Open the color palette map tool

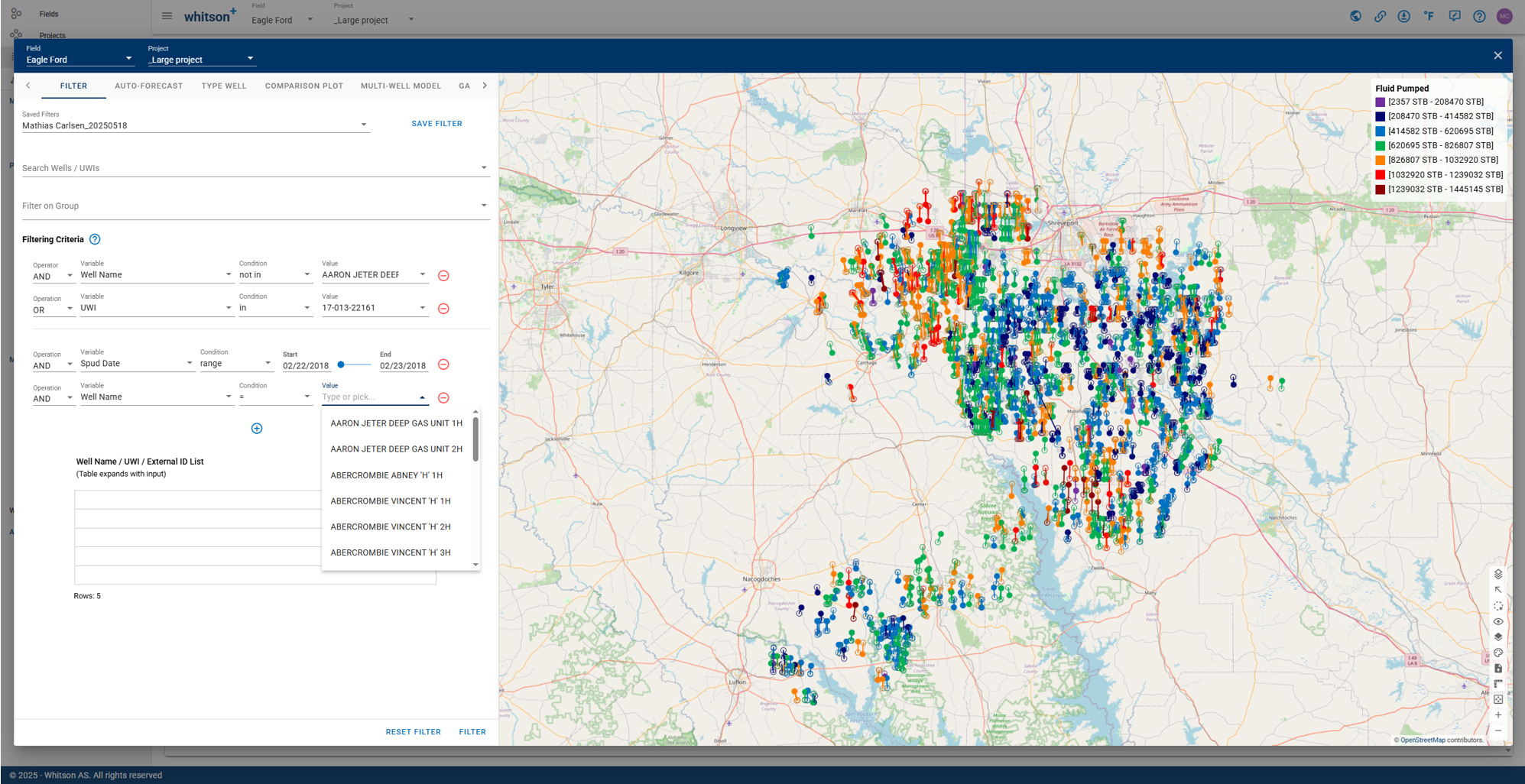pyautogui.click(x=1498, y=653)
